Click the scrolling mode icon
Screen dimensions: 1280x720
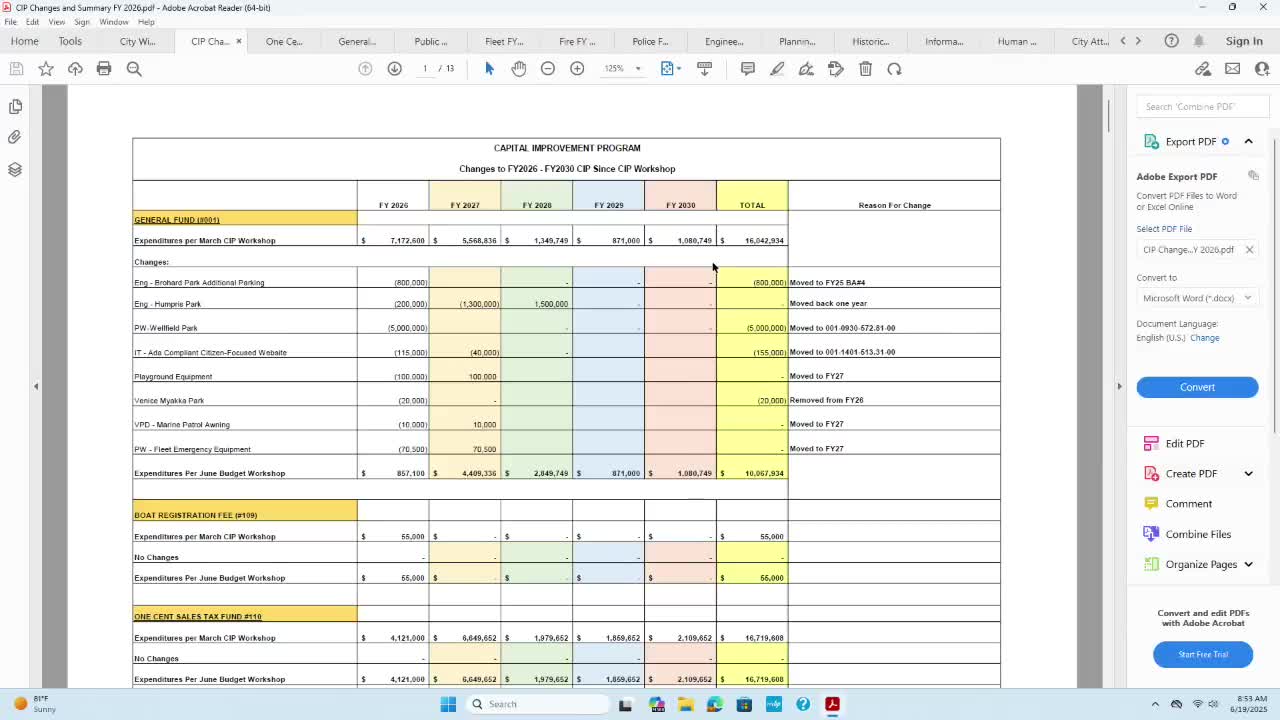[704, 69]
